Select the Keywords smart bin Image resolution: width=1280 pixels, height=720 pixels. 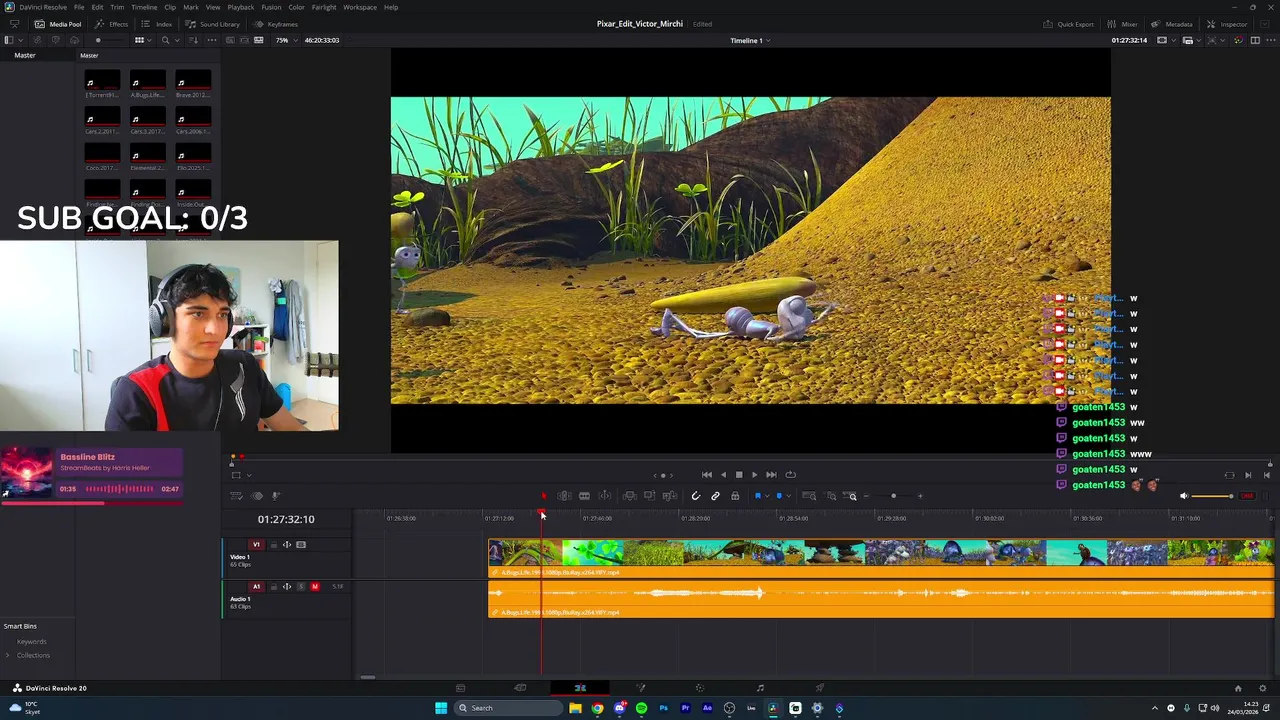point(32,642)
